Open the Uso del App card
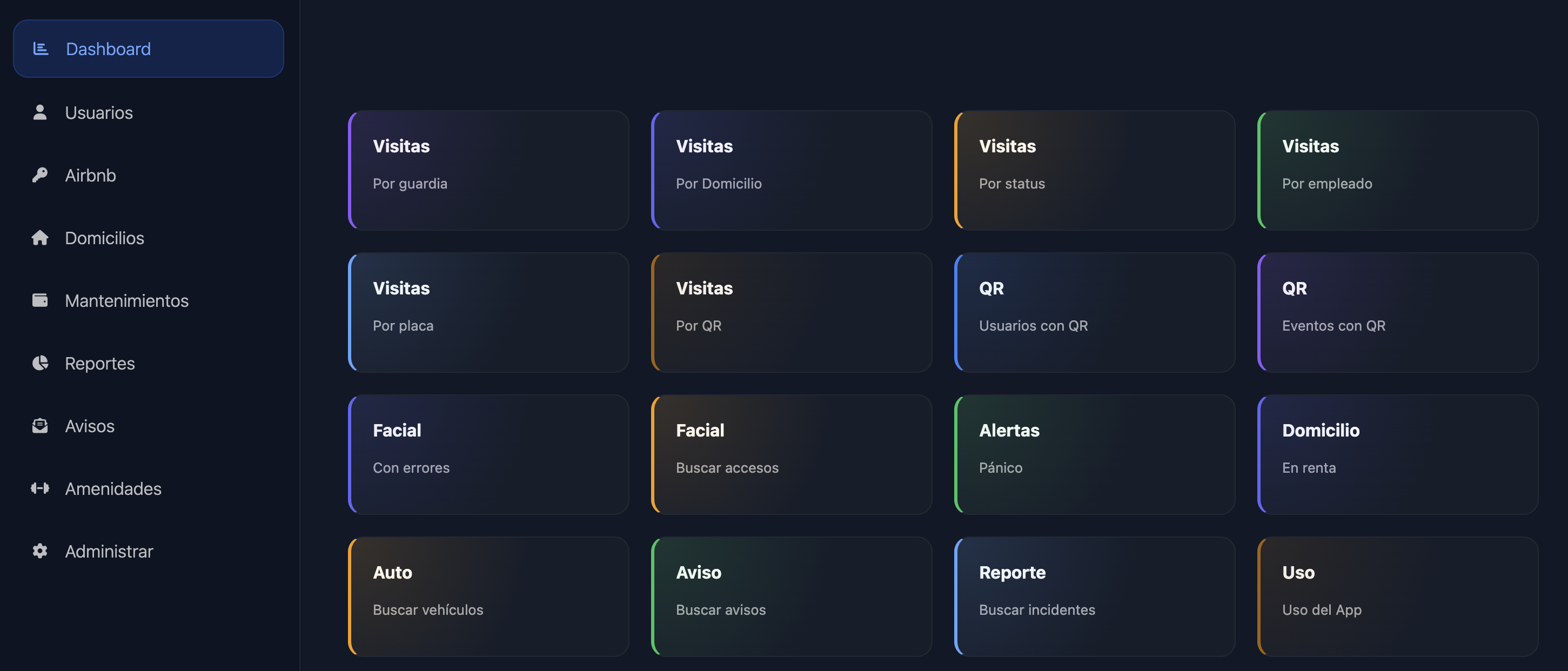 [x=1398, y=597]
